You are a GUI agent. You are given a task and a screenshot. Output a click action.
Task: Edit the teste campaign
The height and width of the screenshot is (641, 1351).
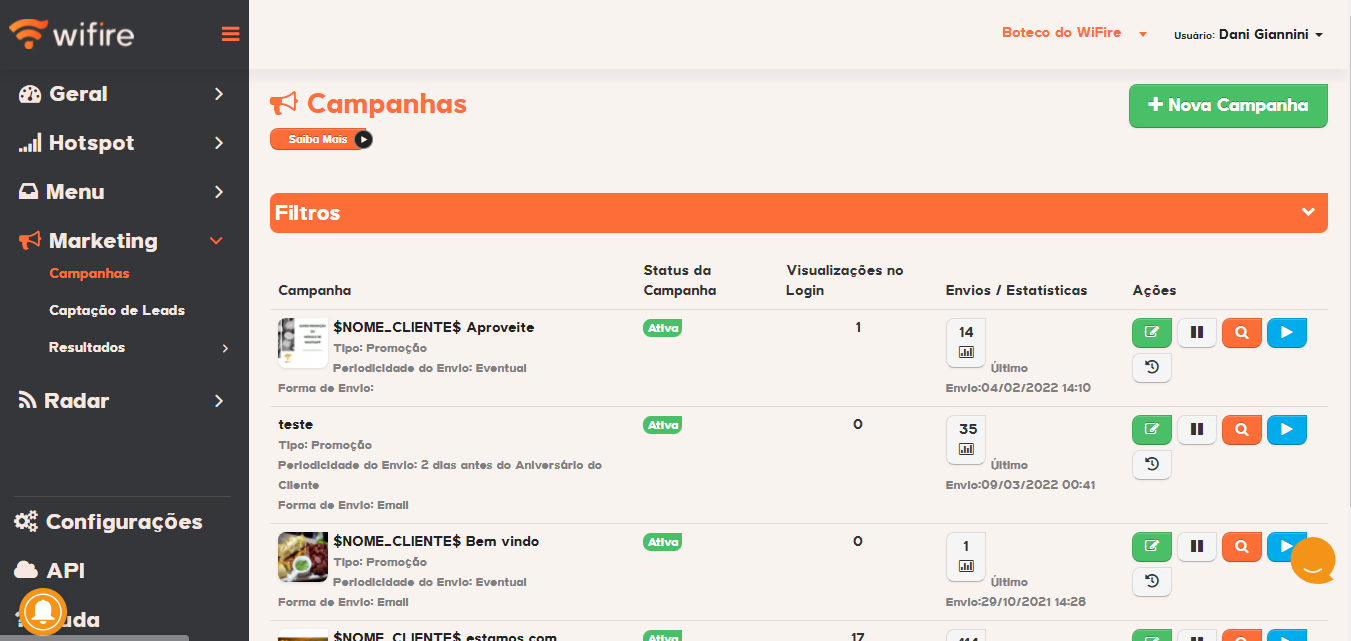point(1152,430)
